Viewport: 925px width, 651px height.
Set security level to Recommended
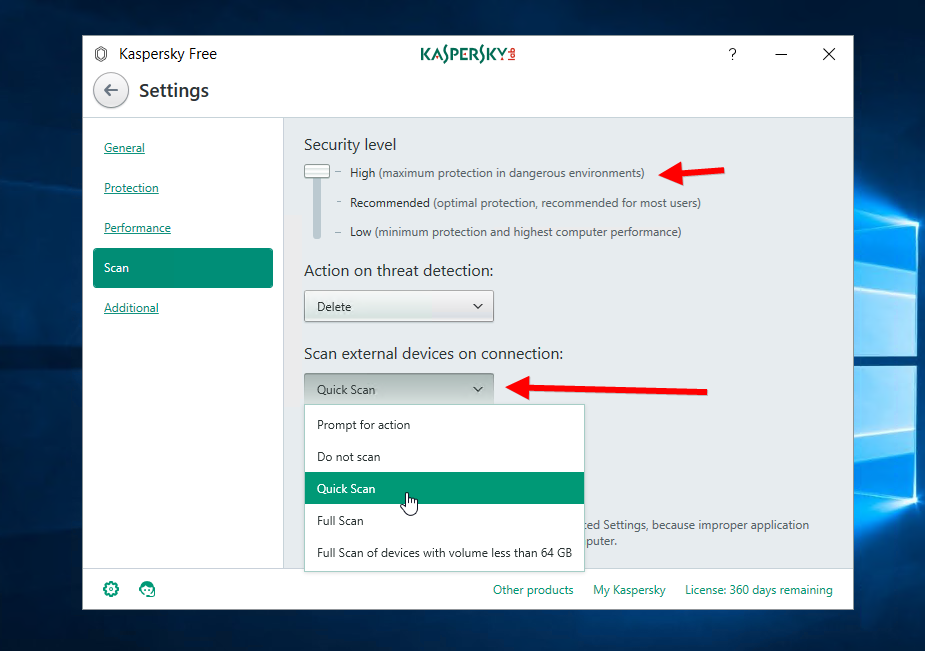525,203
